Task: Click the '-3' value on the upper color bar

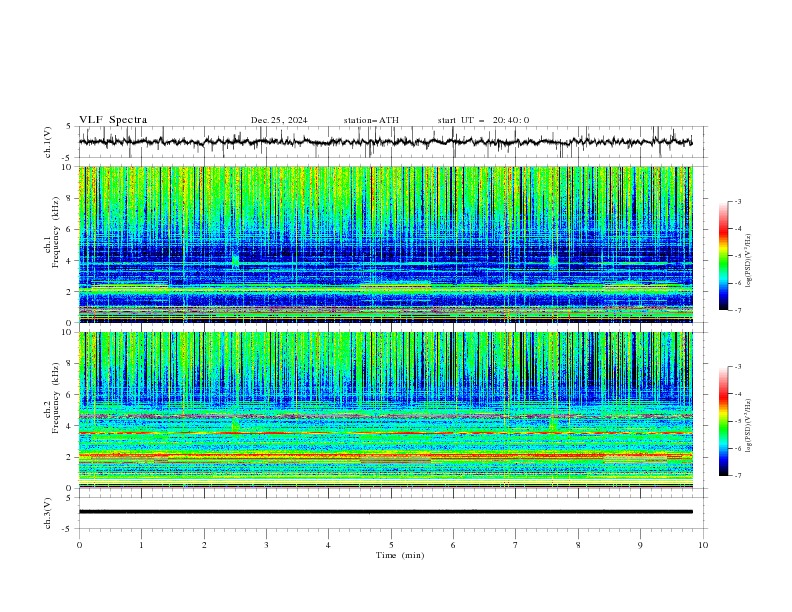Action: click(x=737, y=201)
